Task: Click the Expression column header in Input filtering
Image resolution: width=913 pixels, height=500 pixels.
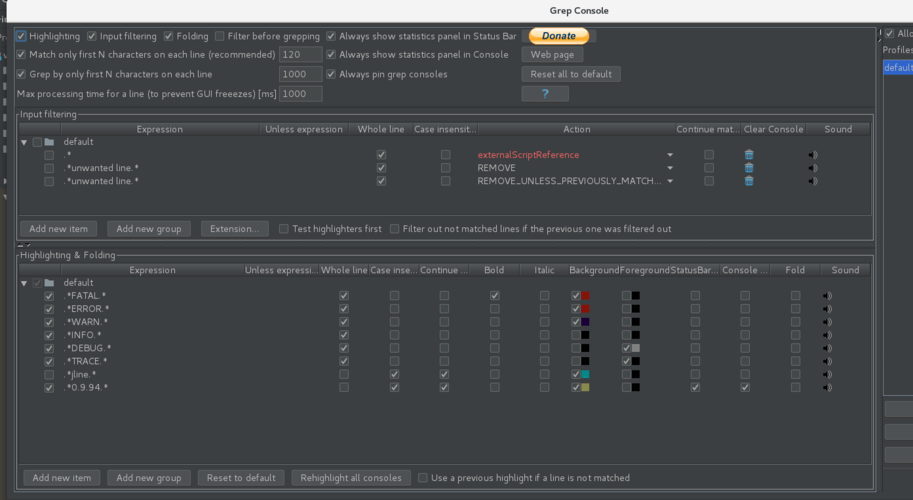Action: coord(160,129)
